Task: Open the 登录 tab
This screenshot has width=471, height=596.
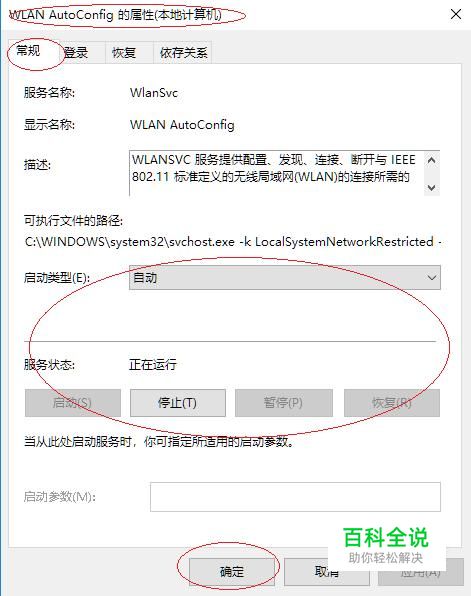Action: 76,52
